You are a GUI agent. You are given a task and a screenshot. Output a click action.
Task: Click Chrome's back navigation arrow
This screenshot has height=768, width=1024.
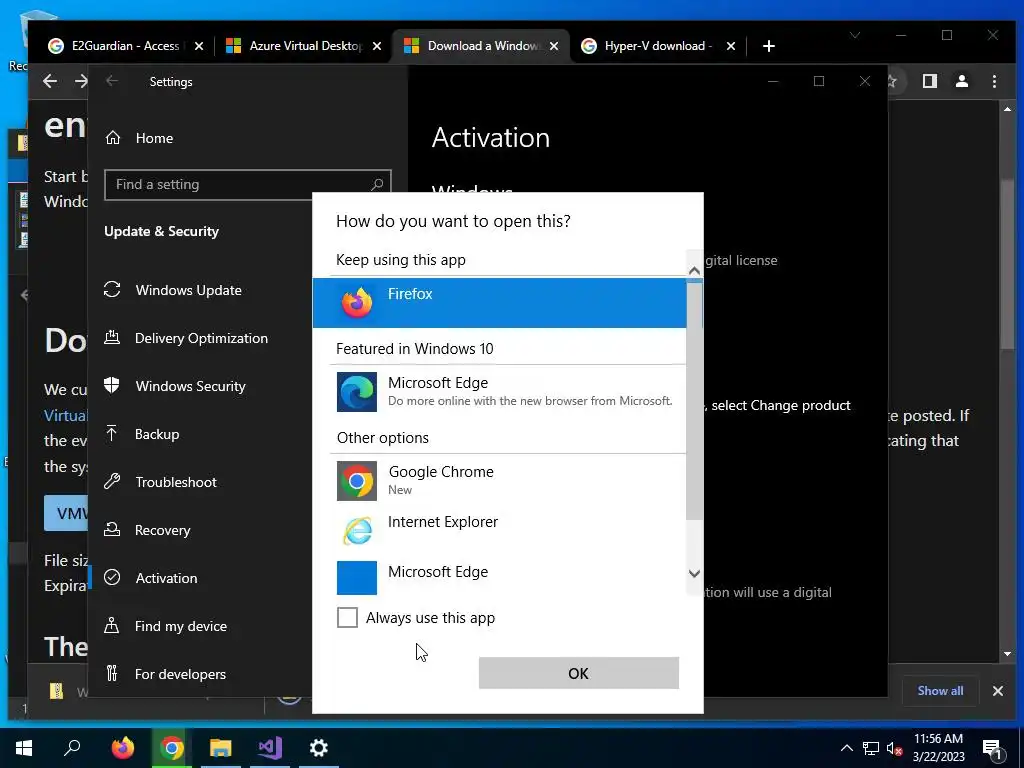pos(50,81)
